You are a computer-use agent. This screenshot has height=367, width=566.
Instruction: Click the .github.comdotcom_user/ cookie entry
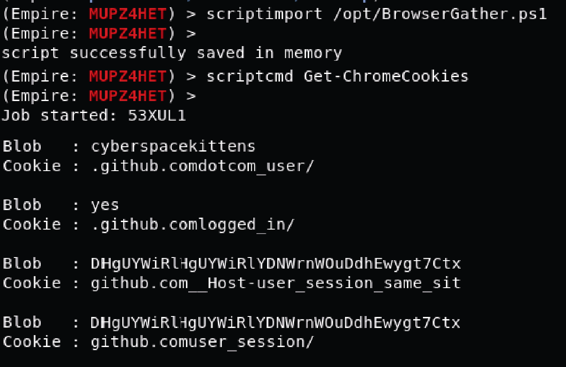(203, 166)
